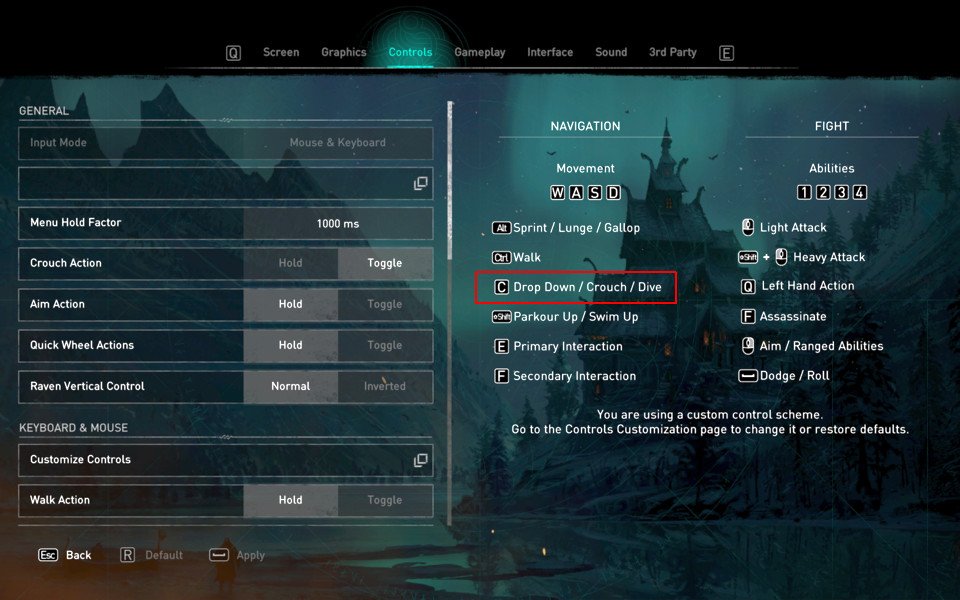Image resolution: width=960 pixels, height=600 pixels.
Task: Click the Back button label
Action: point(78,555)
